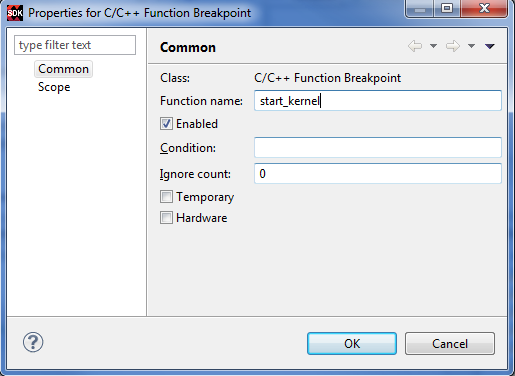Uncheck the Enabled checkbox
The width and height of the screenshot is (515, 376).
[166, 124]
